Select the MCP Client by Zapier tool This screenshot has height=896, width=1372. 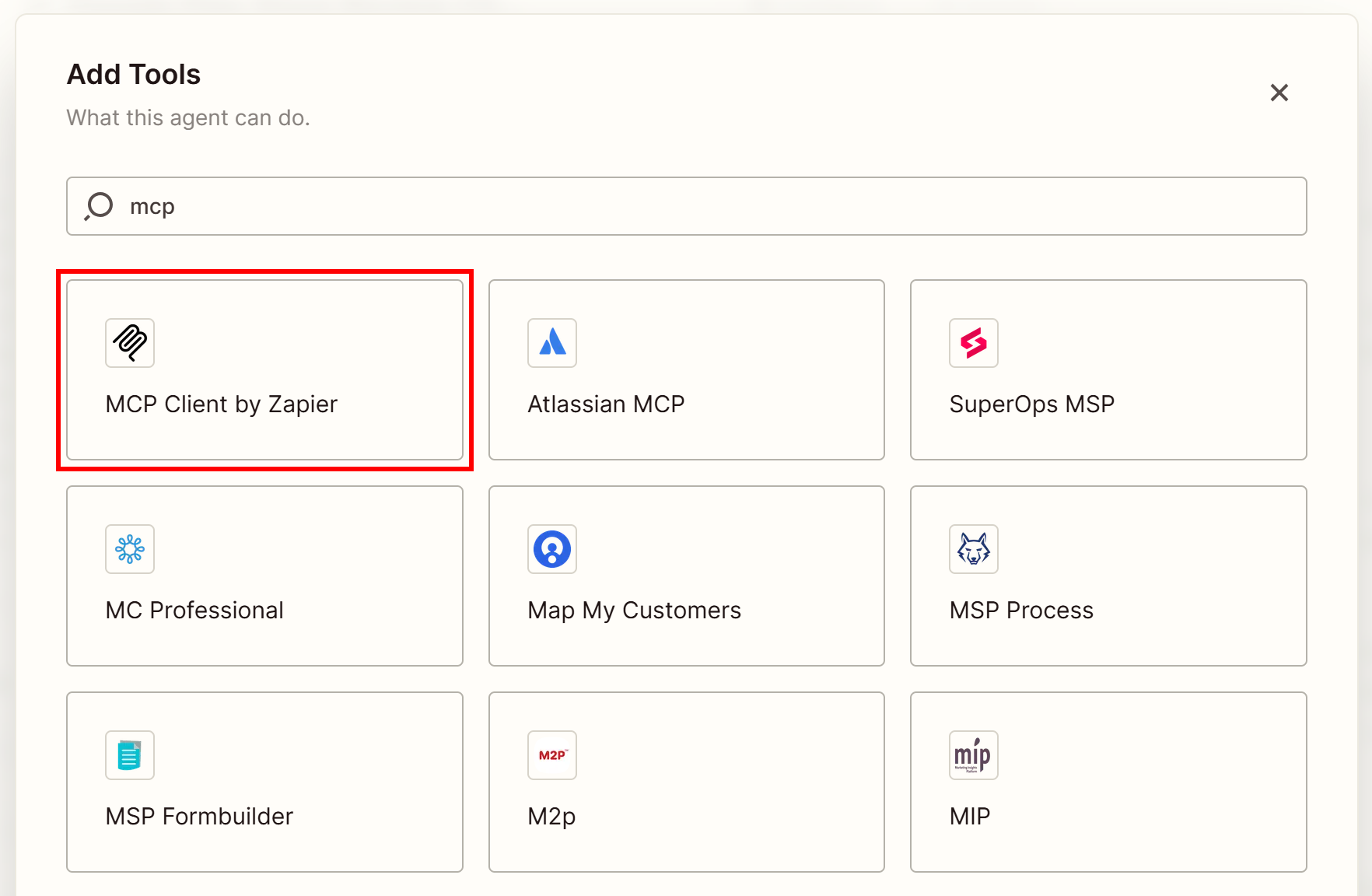pyautogui.click(x=264, y=371)
